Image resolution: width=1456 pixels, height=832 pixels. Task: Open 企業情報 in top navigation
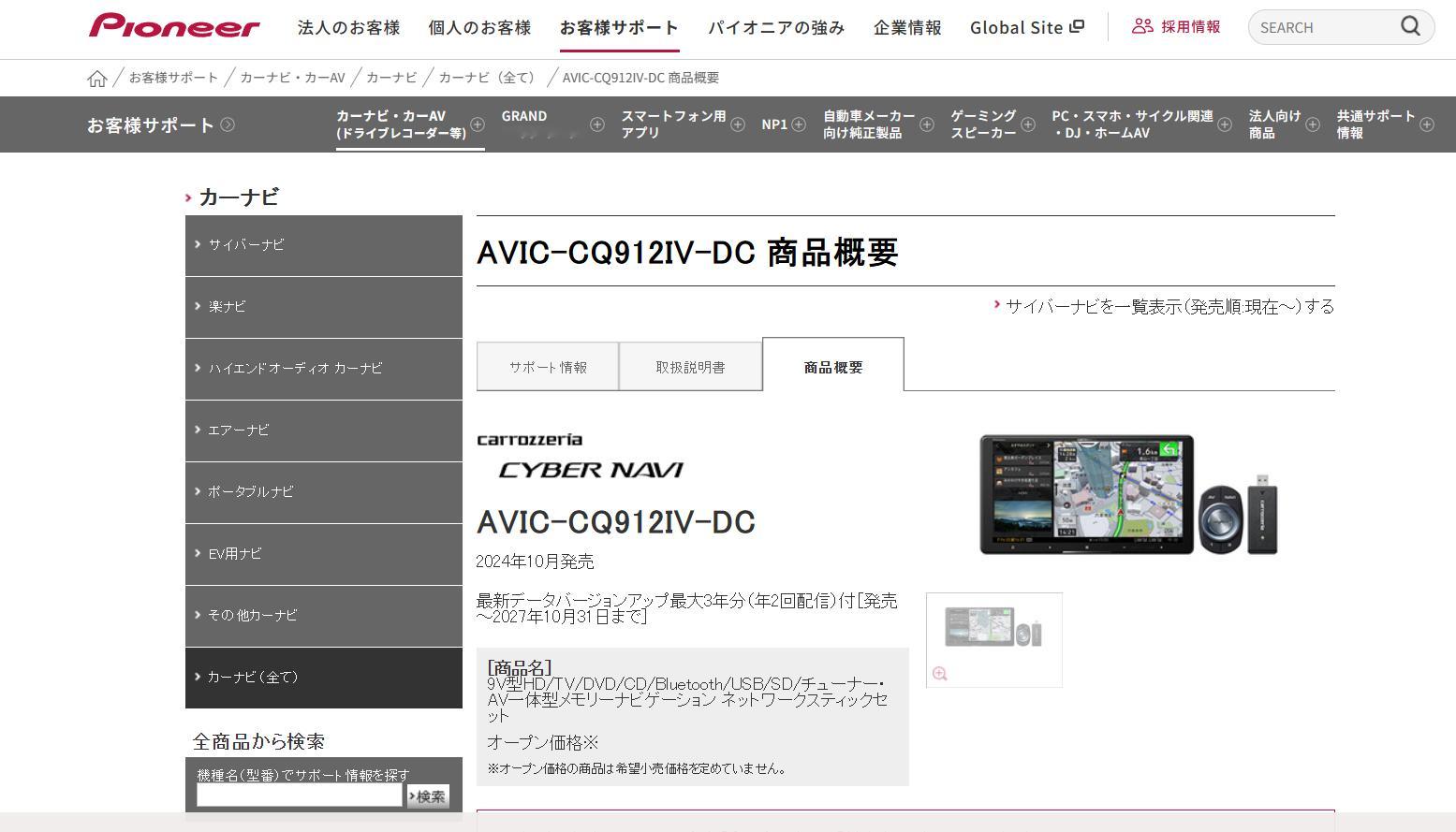(x=907, y=27)
